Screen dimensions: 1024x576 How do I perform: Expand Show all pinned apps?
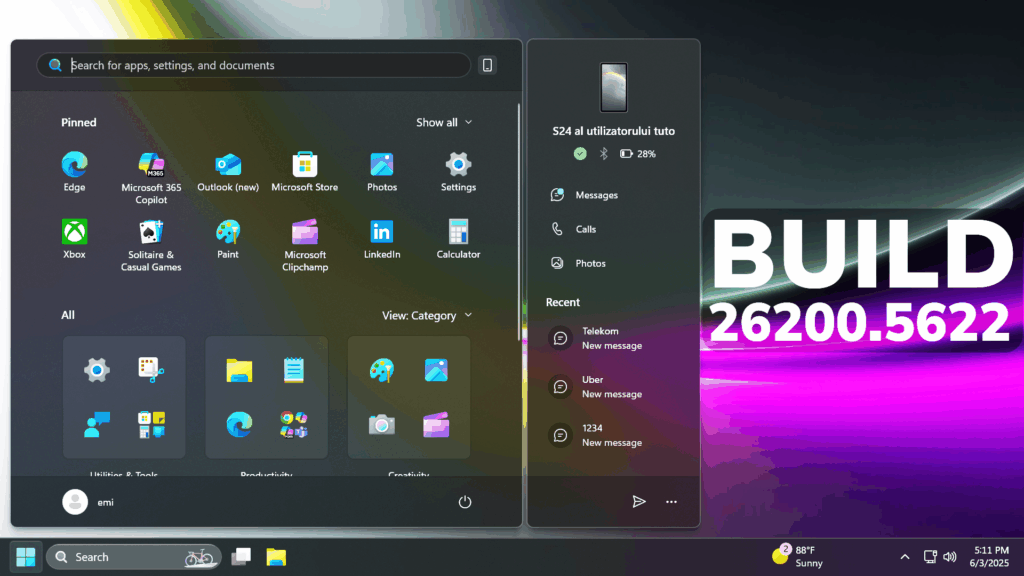(x=444, y=122)
